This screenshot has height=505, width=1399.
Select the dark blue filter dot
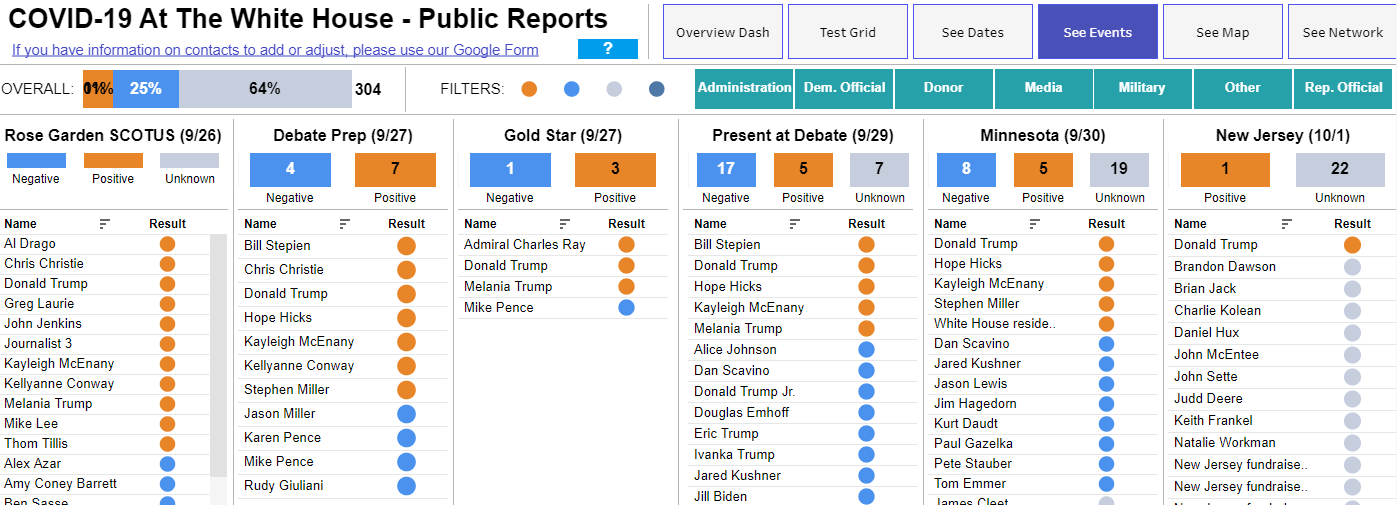click(656, 89)
